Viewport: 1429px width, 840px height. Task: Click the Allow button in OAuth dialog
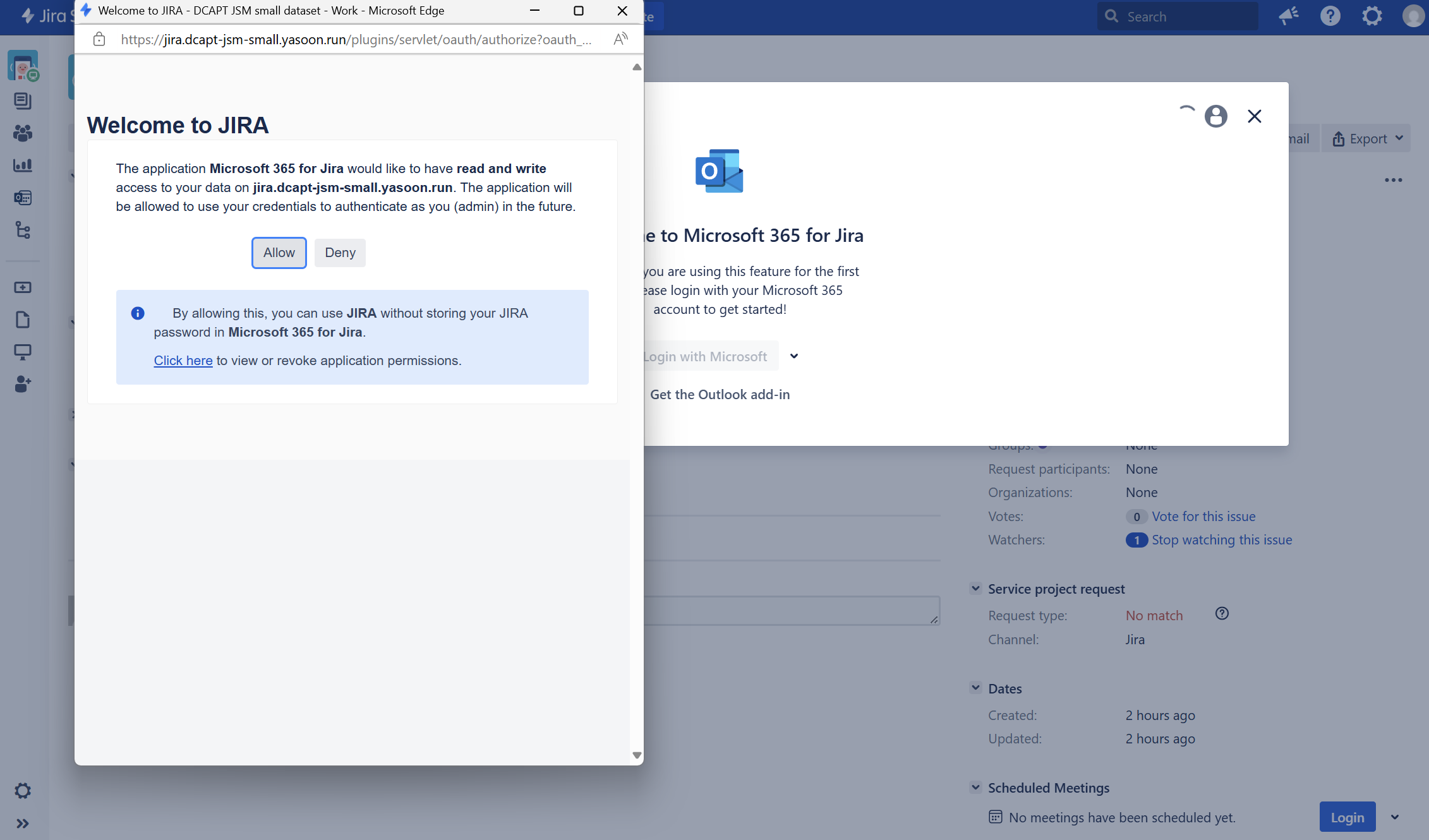(x=279, y=253)
